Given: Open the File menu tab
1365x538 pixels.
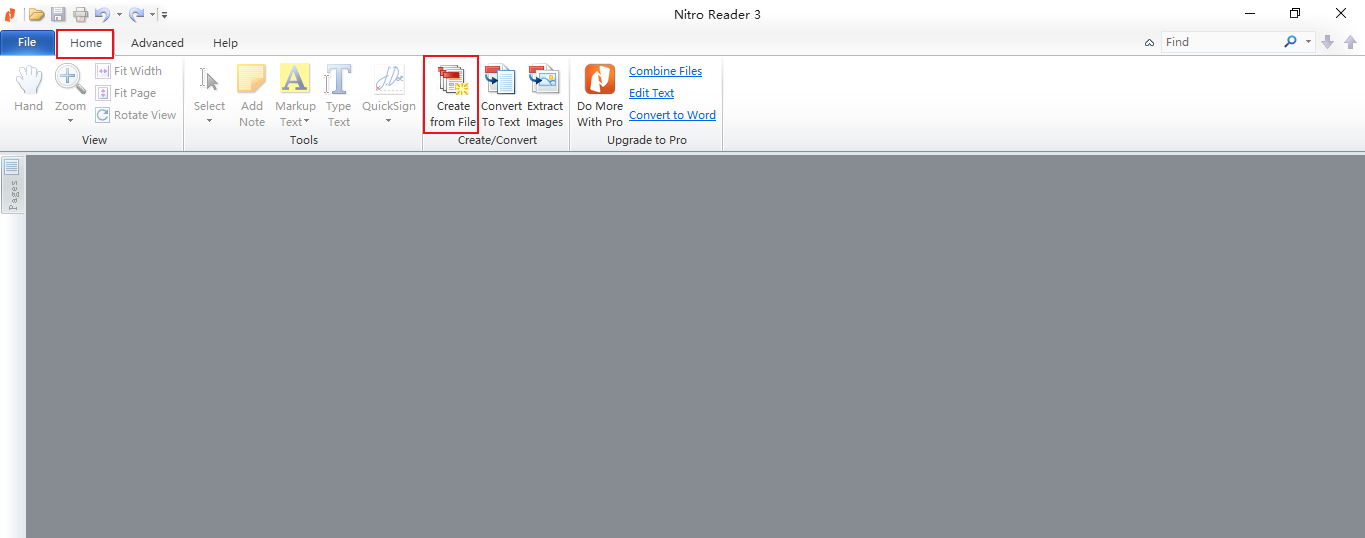Looking at the screenshot, I should pos(27,43).
